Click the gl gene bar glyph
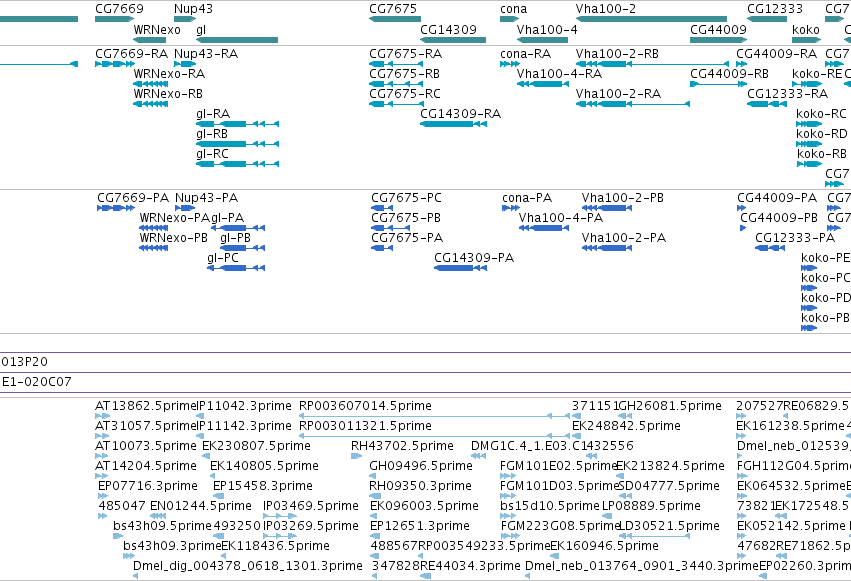This screenshot has height=581, width=851. 237,40
